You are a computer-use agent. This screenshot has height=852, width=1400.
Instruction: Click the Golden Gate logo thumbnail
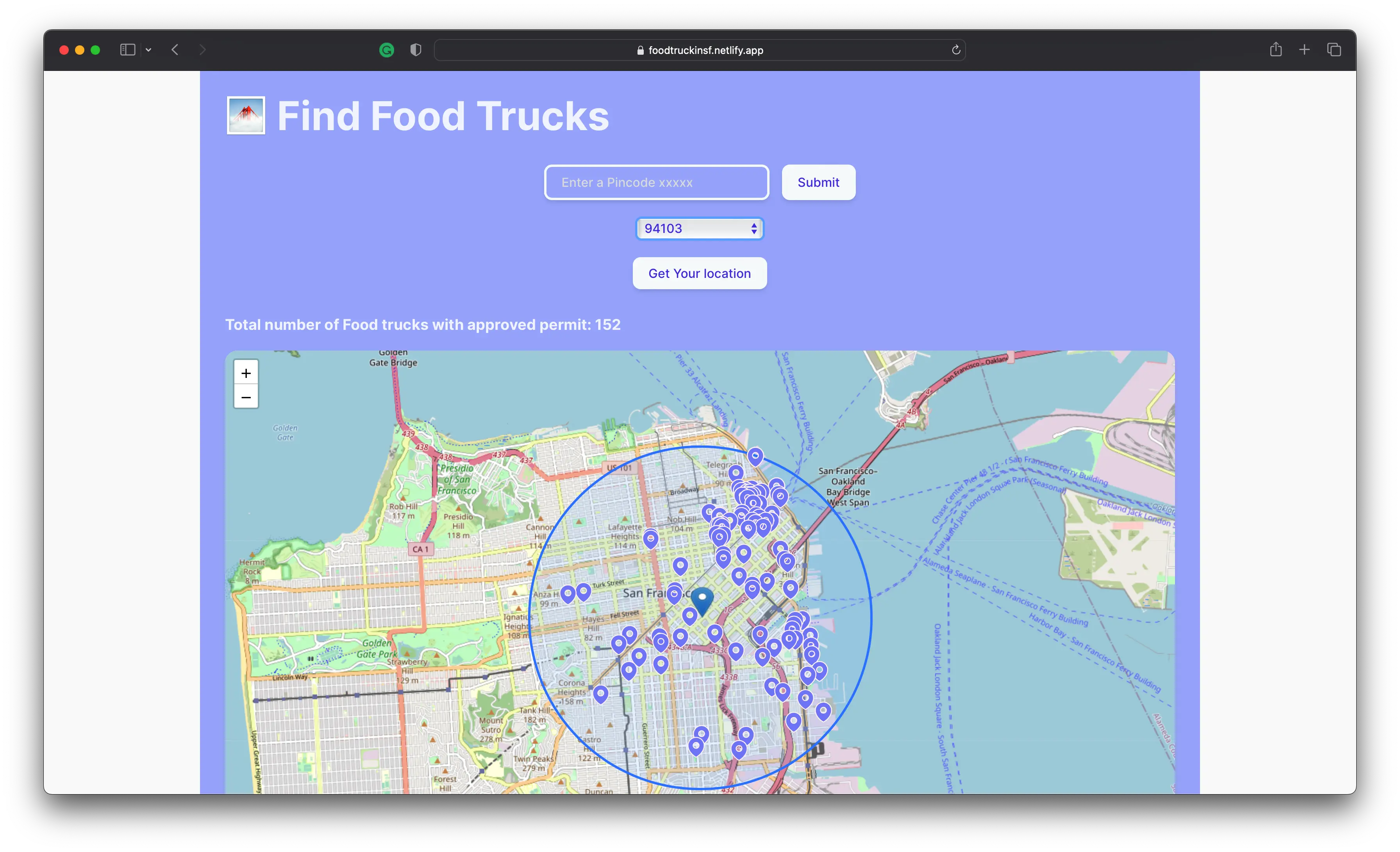246,115
